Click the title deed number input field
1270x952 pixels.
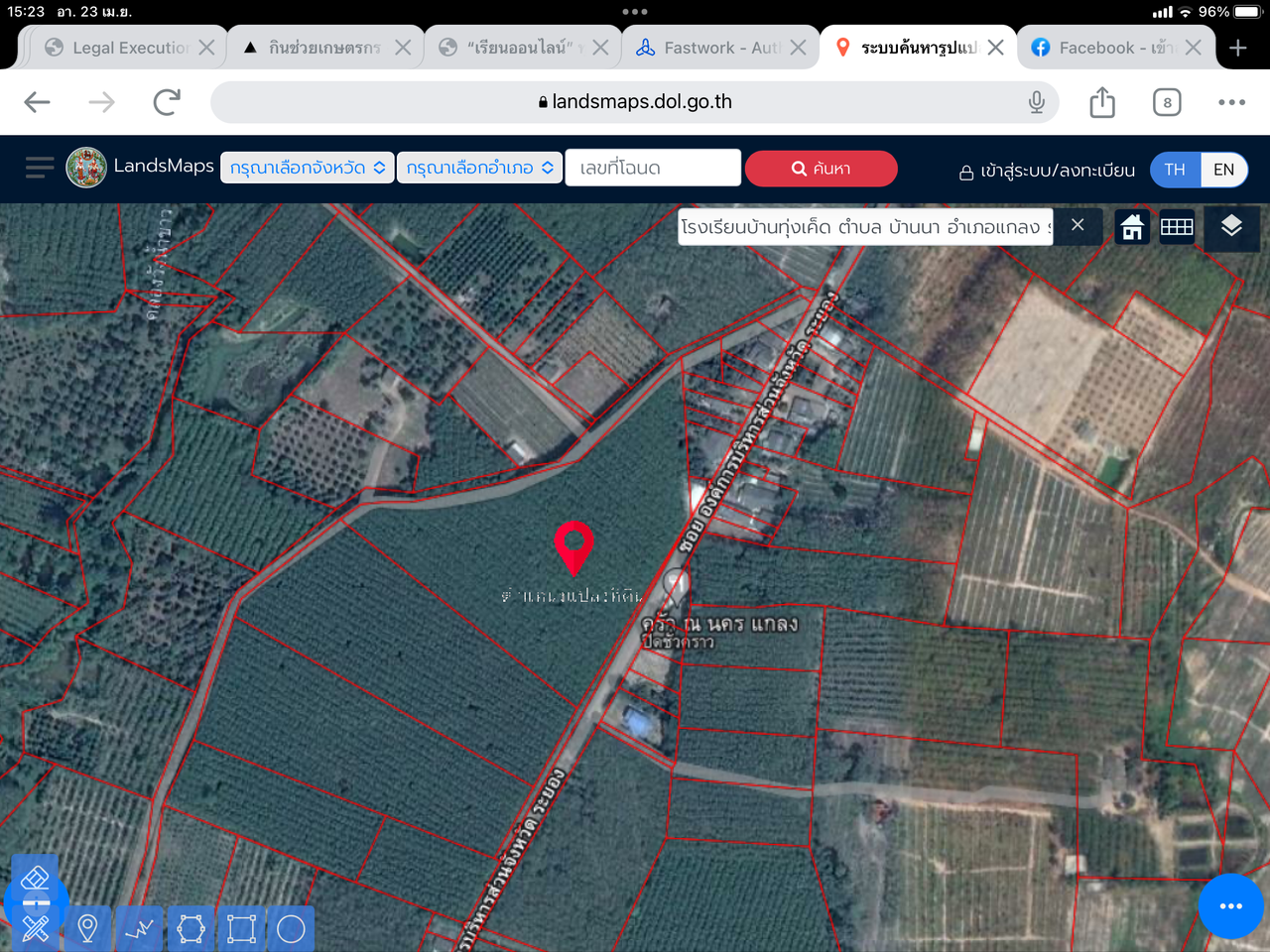pyautogui.click(x=653, y=169)
